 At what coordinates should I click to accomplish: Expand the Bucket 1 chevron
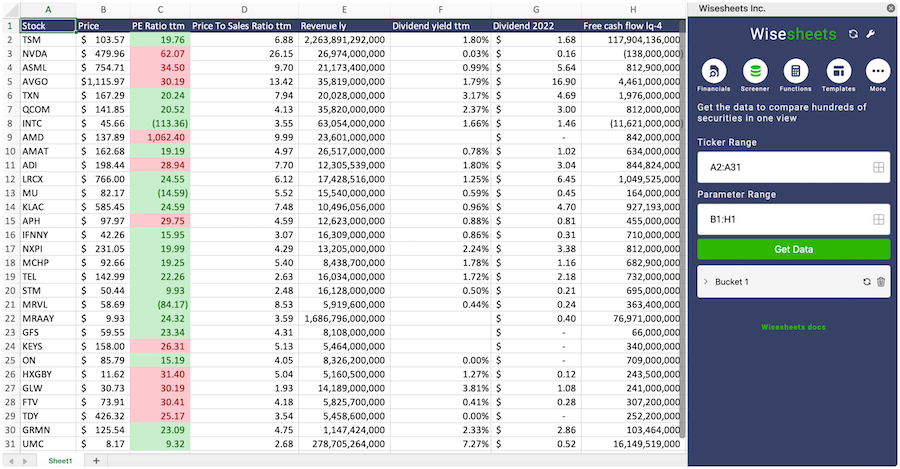tap(706, 282)
